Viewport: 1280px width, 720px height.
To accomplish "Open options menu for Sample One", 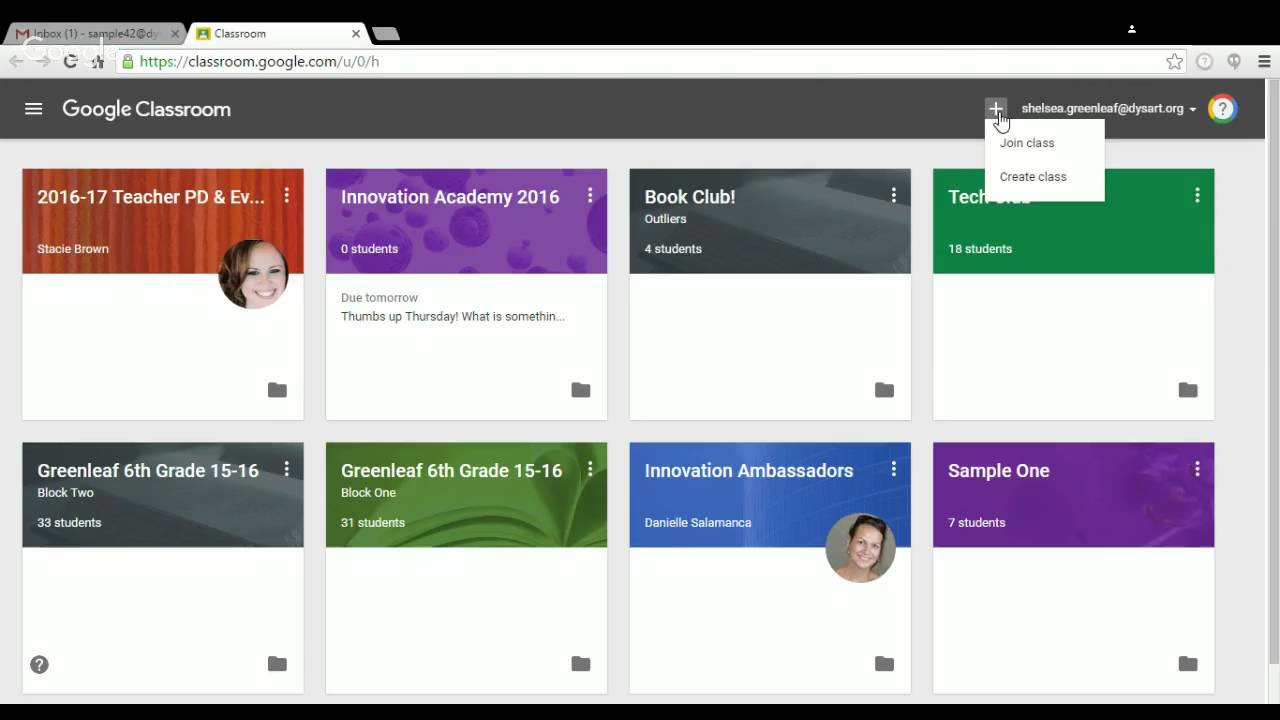I will pyautogui.click(x=1197, y=469).
